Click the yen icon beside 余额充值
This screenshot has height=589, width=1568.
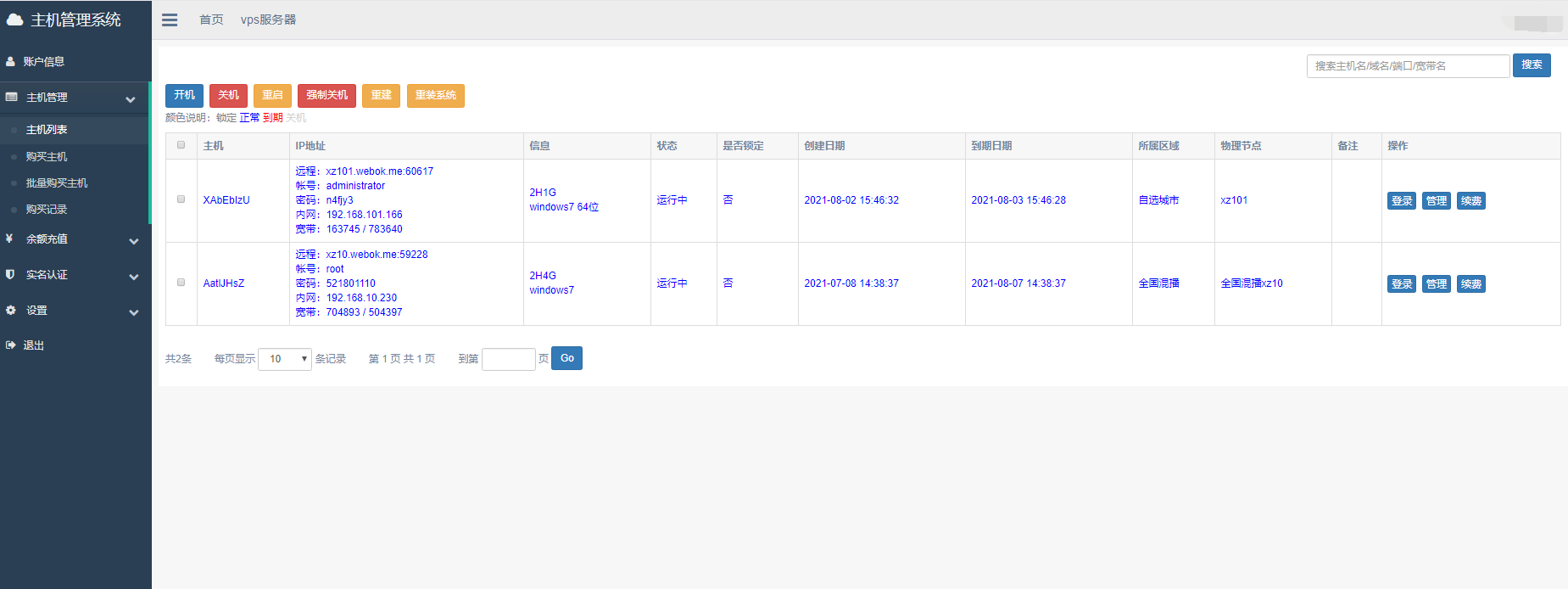(10, 239)
